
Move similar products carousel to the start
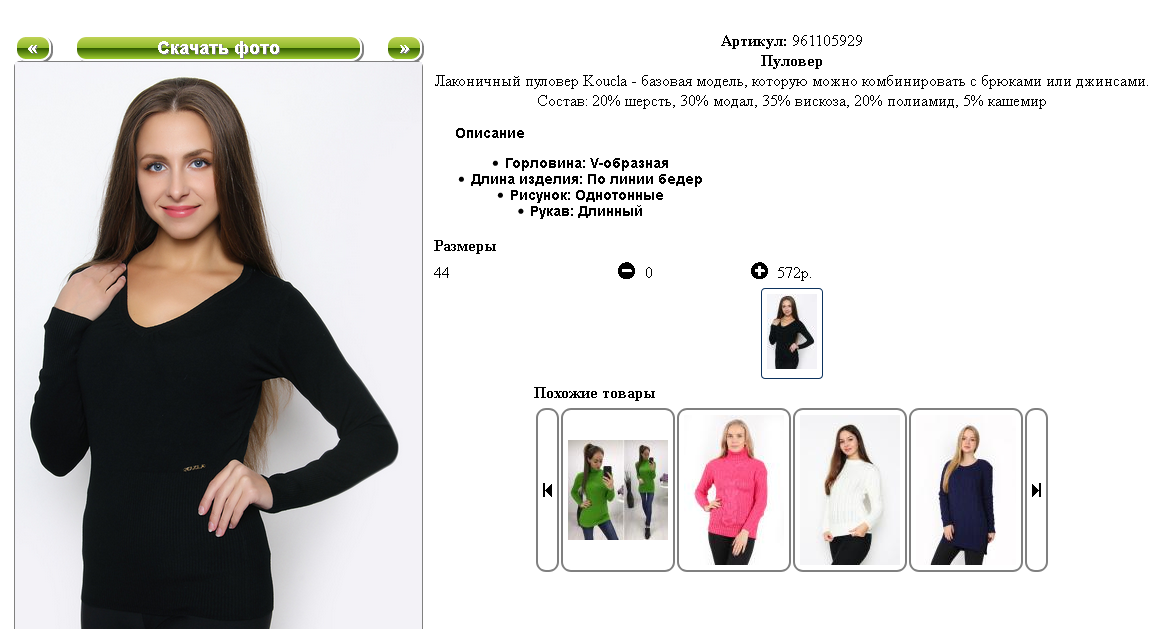[547, 490]
